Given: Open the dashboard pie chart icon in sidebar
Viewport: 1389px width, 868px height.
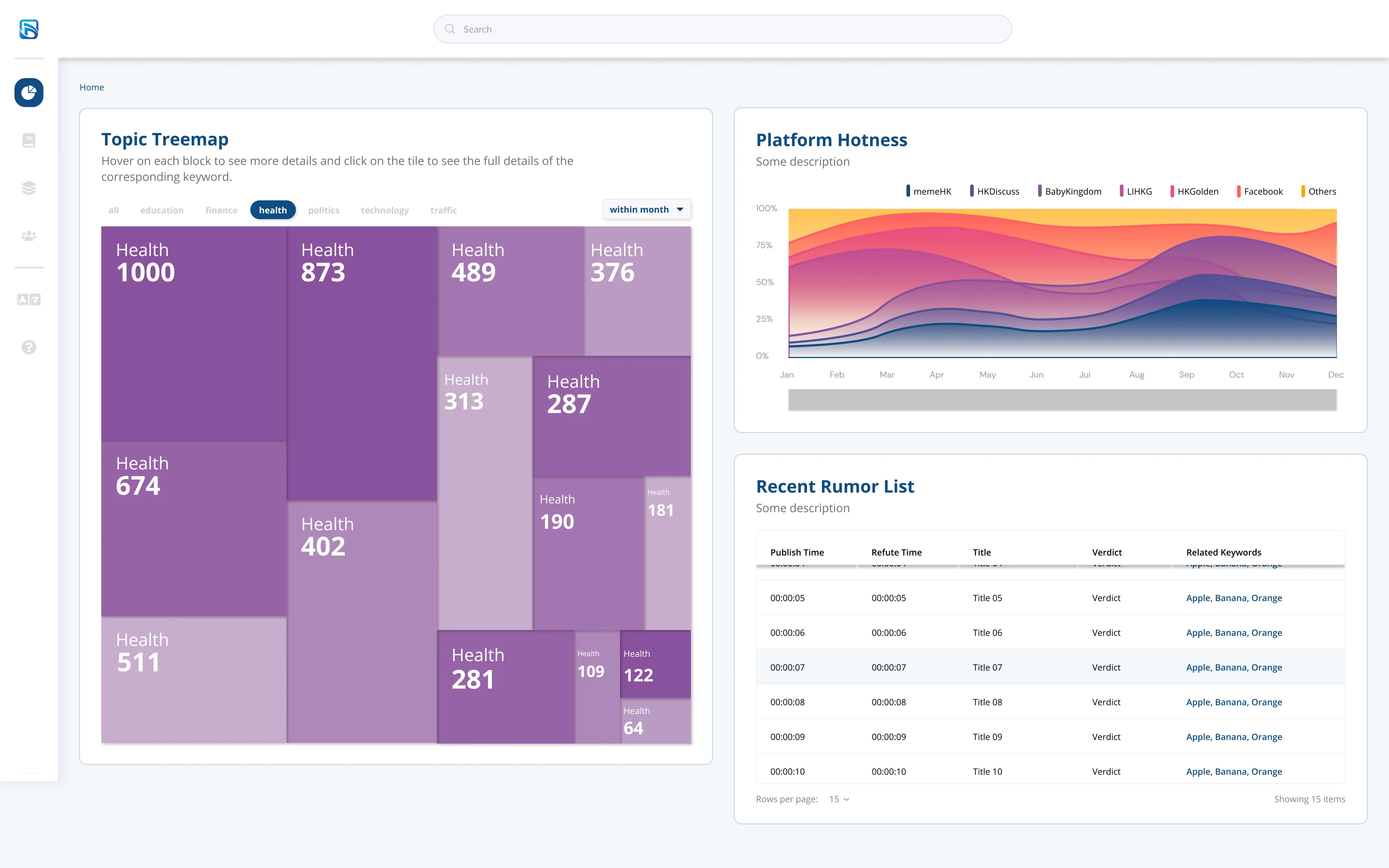Looking at the screenshot, I should point(29,93).
